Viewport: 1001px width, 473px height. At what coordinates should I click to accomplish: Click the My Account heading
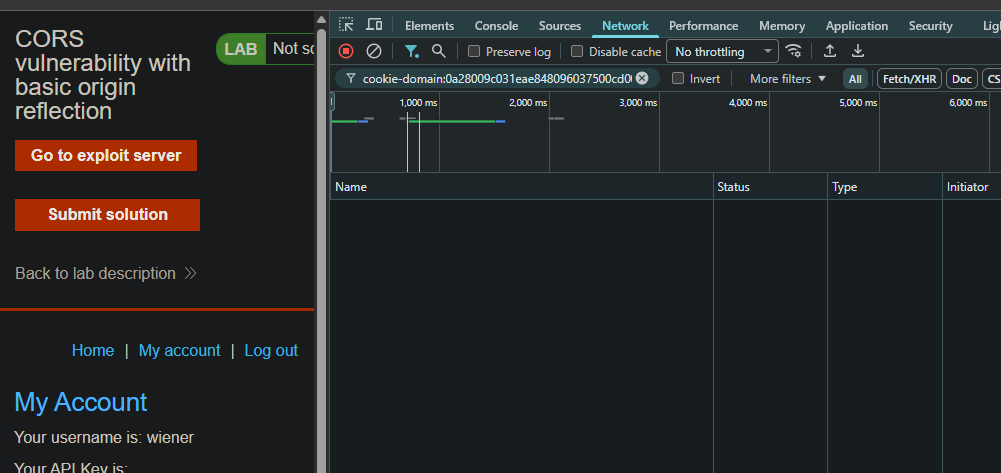tap(81, 402)
